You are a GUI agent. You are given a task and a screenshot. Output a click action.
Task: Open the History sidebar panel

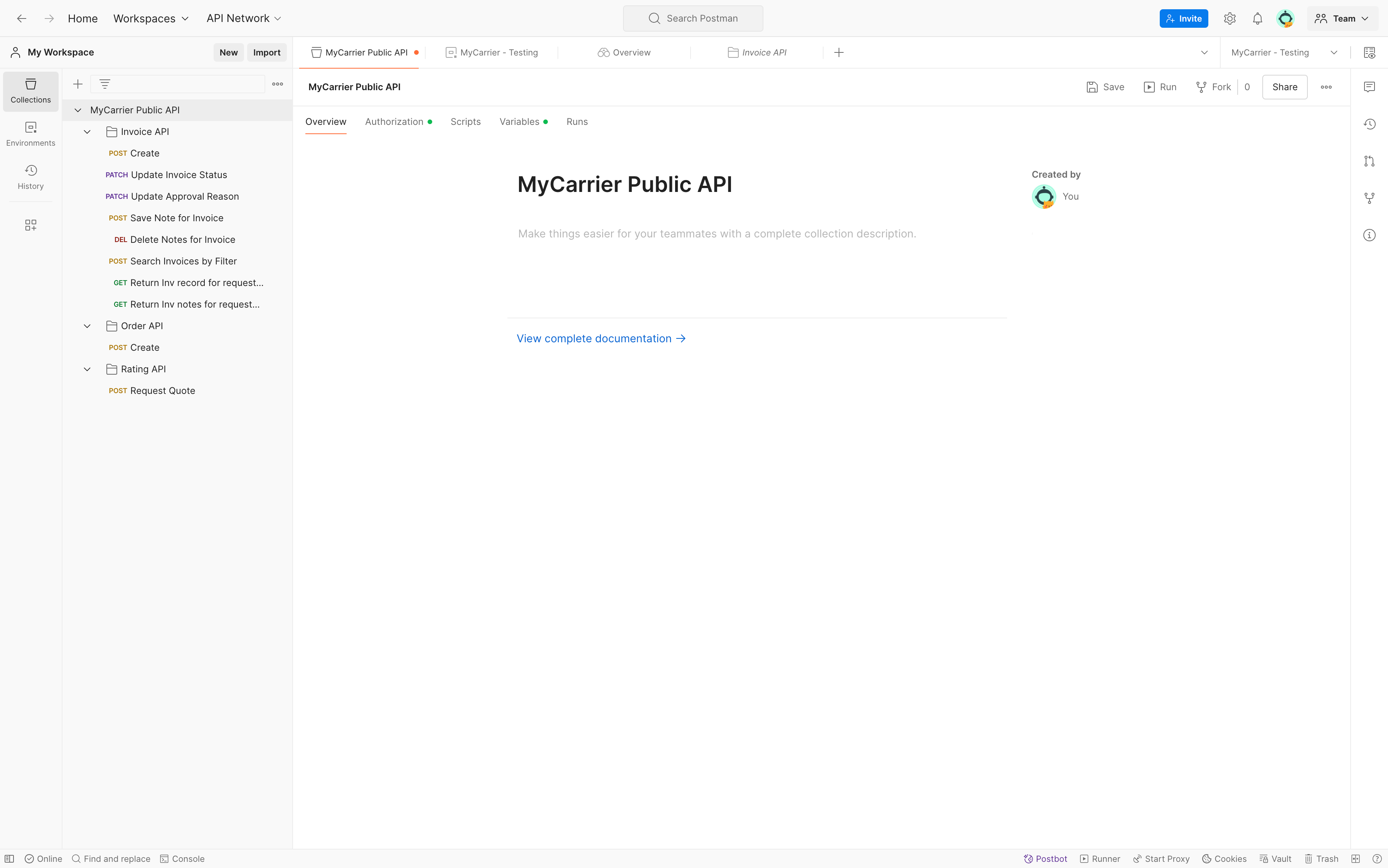pos(30,176)
